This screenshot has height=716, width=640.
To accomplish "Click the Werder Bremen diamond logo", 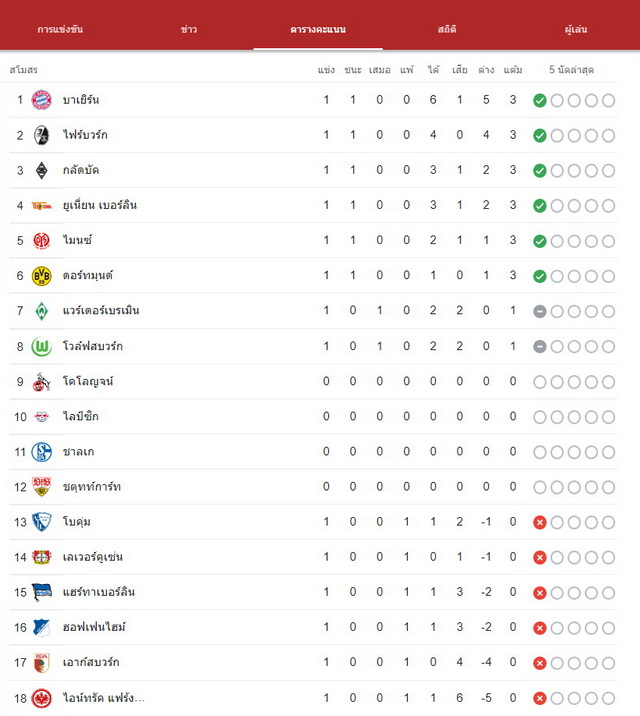I will [41, 311].
